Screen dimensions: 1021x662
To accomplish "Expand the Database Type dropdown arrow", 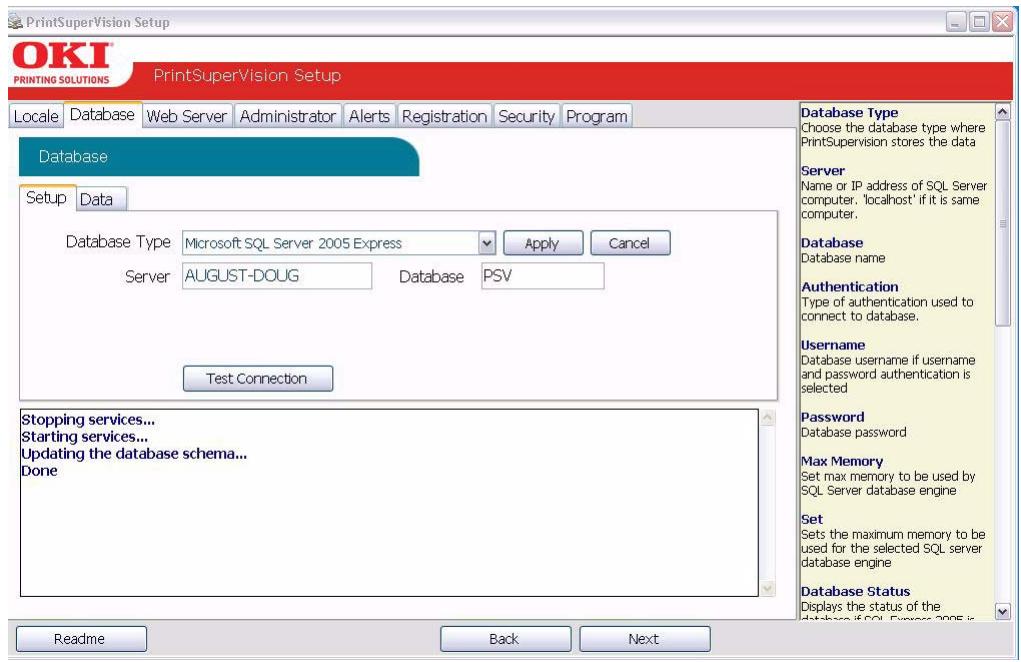I will click(486, 243).
